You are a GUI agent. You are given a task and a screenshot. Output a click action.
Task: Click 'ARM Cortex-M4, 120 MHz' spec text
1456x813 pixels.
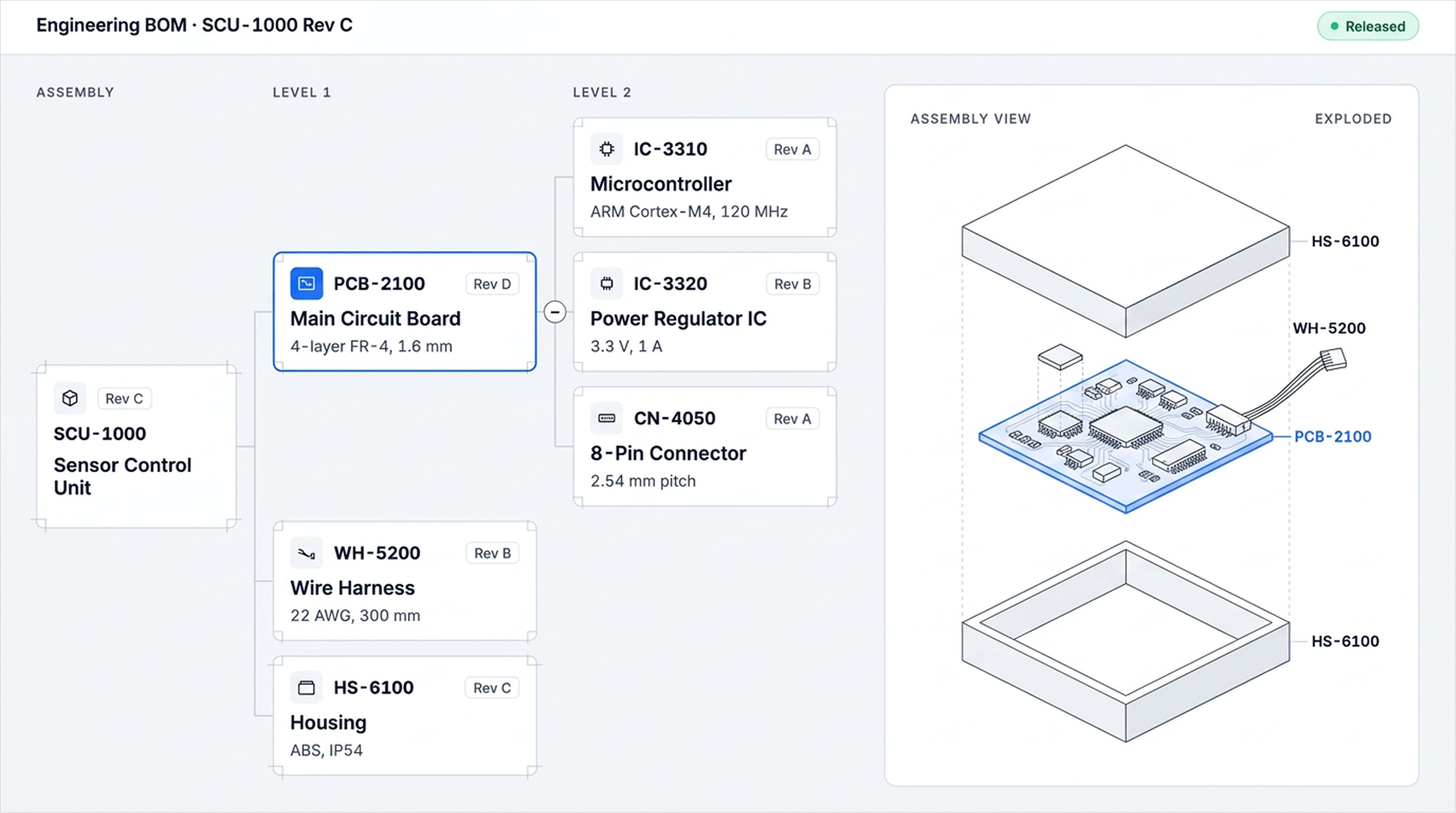click(x=689, y=211)
